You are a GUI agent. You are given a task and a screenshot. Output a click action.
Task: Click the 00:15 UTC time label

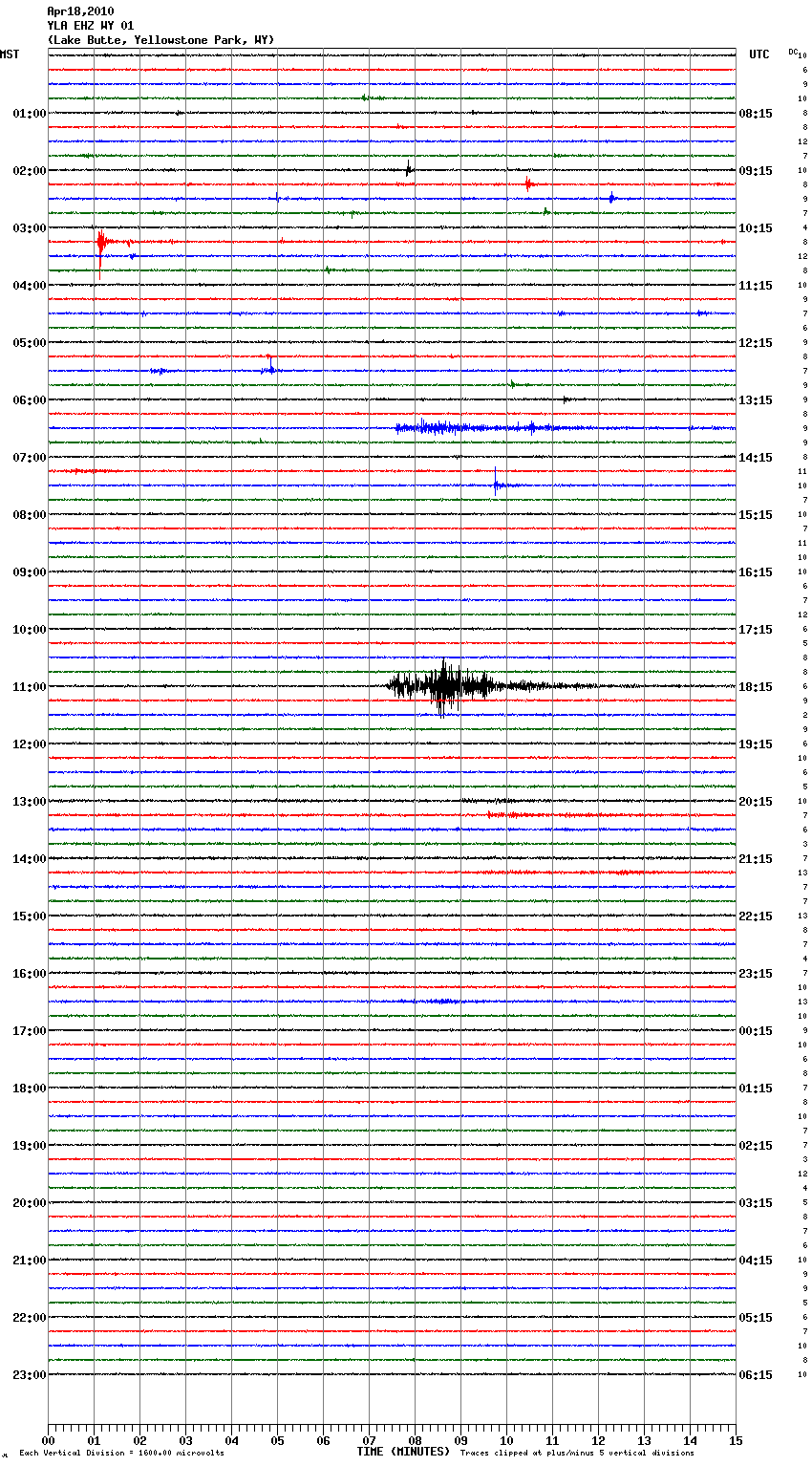[x=756, y=1031]
